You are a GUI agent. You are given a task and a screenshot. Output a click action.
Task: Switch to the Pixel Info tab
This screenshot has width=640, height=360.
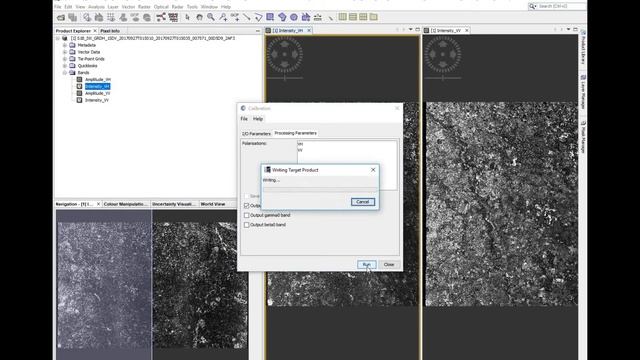[x=110, y=31]
